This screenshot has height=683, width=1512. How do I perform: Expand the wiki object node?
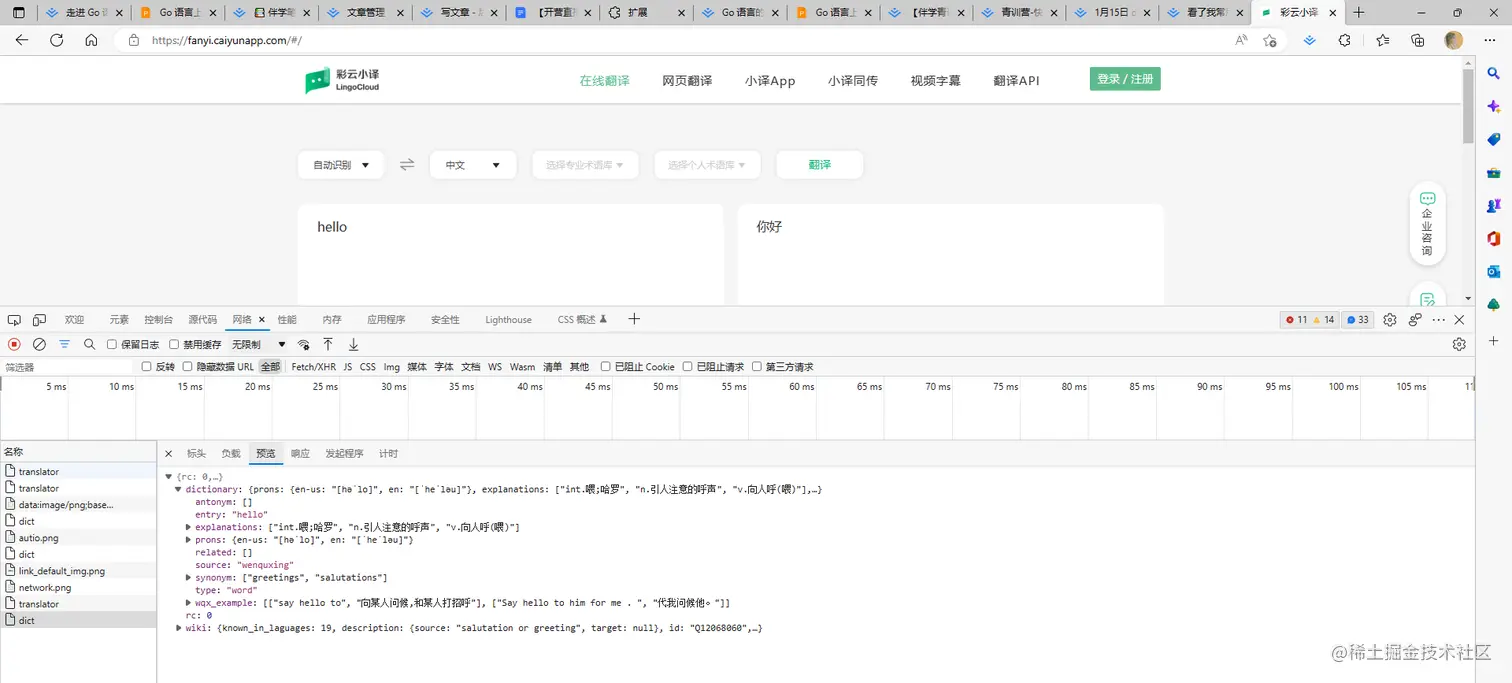[x=179, y=628]
